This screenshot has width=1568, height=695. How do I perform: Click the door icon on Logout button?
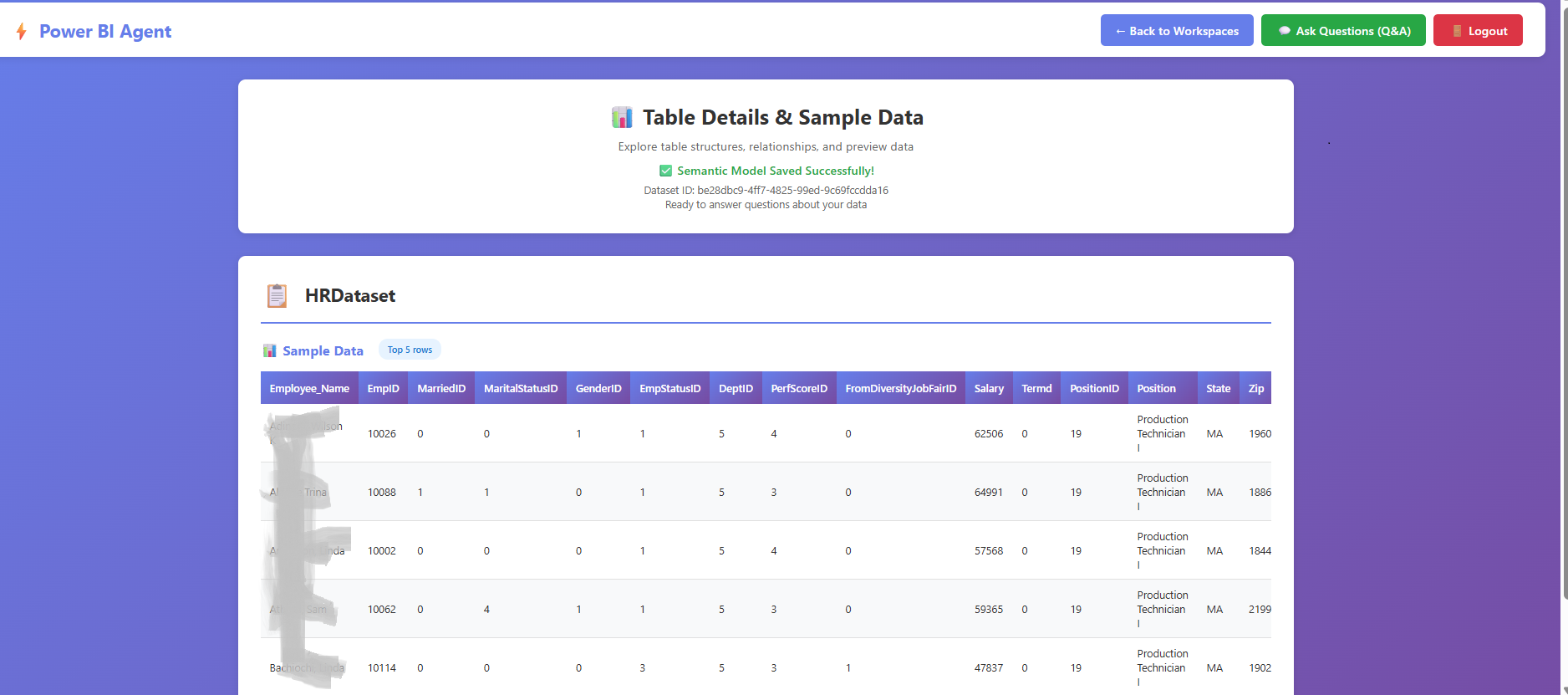[x=1457, y=31]
